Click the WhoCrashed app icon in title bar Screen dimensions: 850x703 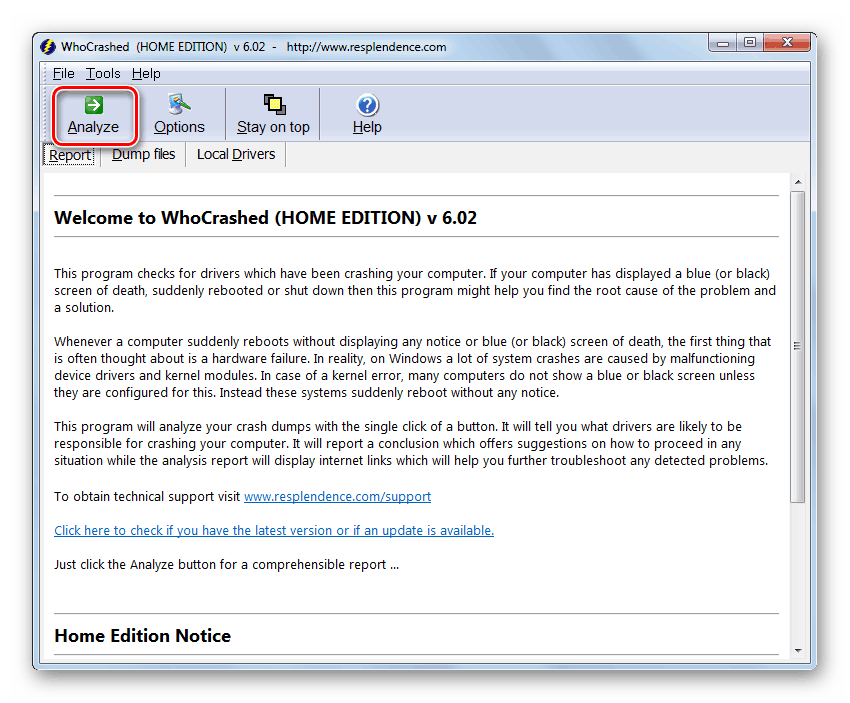(48, 47)
